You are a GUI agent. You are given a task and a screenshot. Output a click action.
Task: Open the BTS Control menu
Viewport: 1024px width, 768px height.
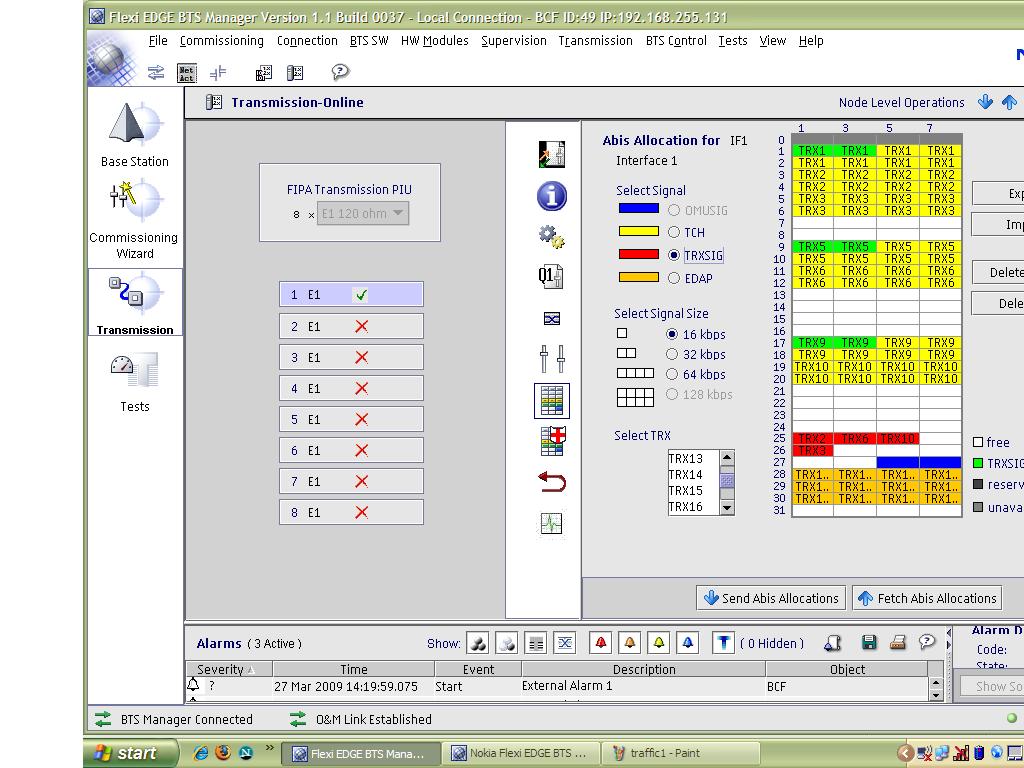point(676,41)
